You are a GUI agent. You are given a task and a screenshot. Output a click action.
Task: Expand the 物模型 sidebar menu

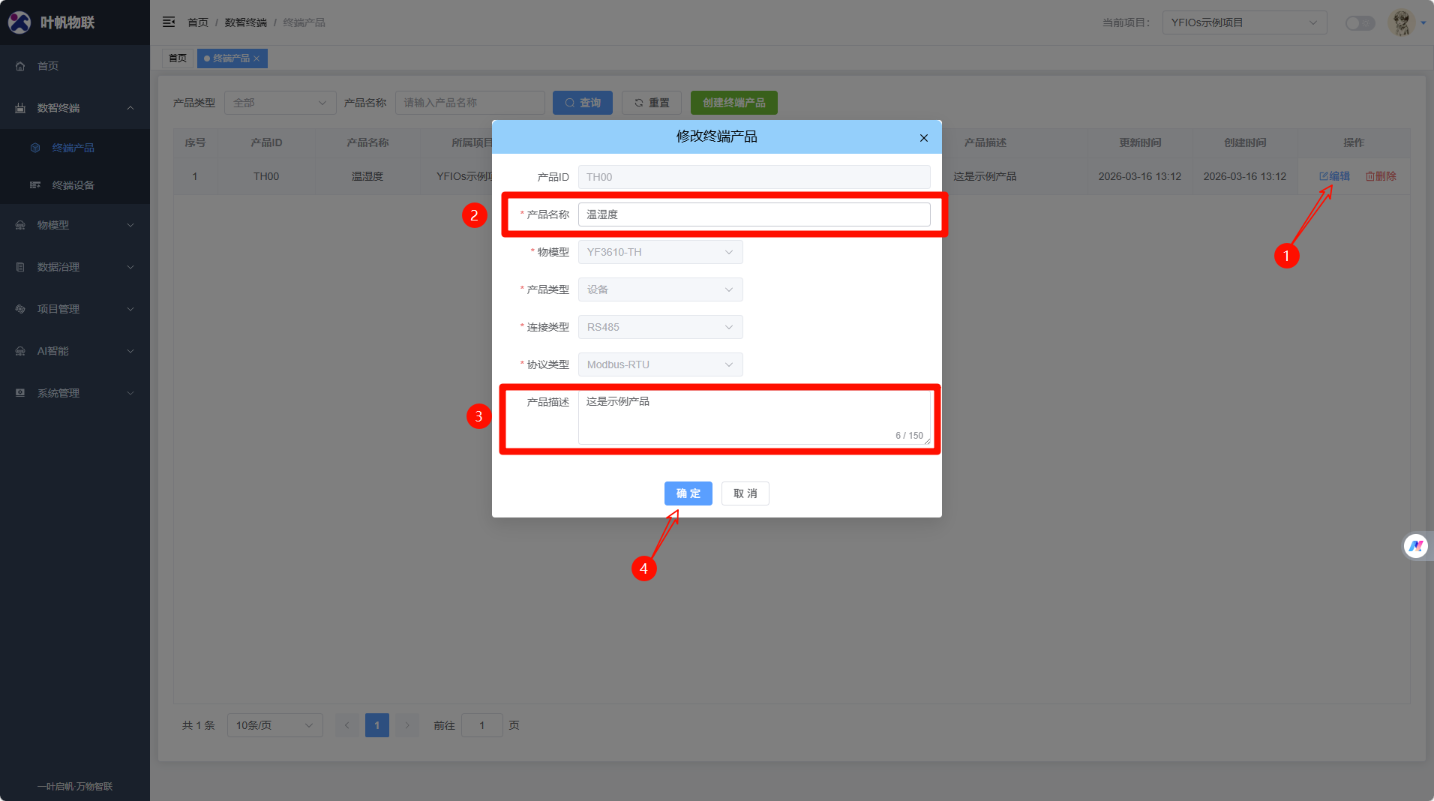tap(75, 225)
